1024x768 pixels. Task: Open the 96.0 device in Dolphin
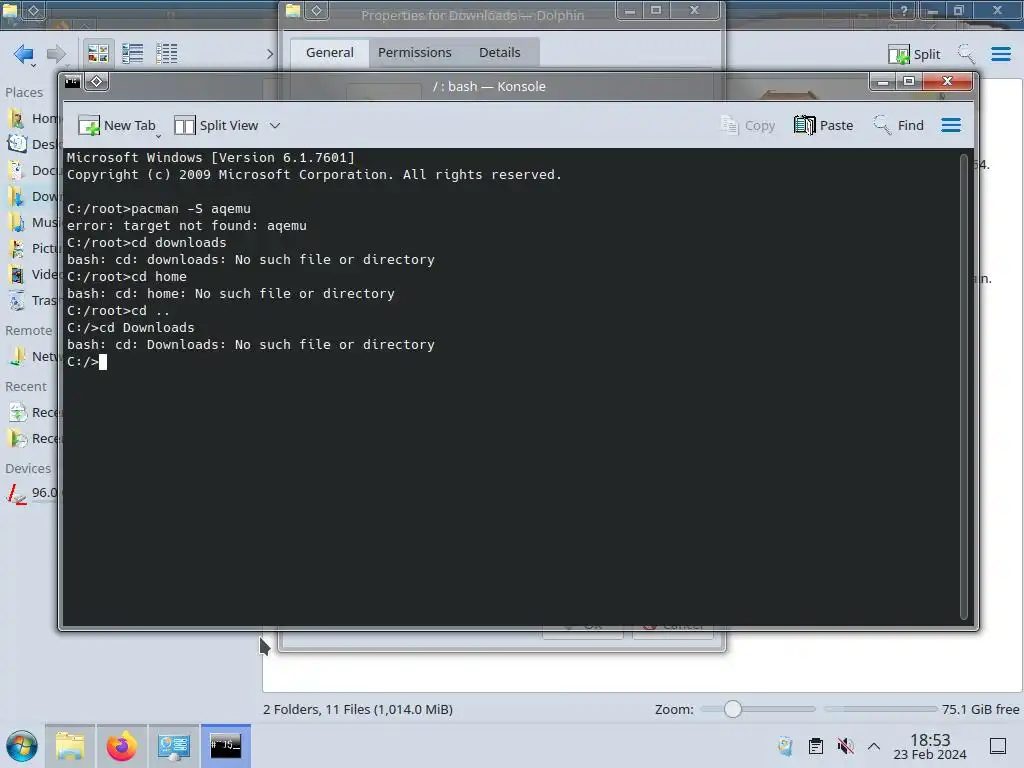pyautogui.click(x=33, y=493)
